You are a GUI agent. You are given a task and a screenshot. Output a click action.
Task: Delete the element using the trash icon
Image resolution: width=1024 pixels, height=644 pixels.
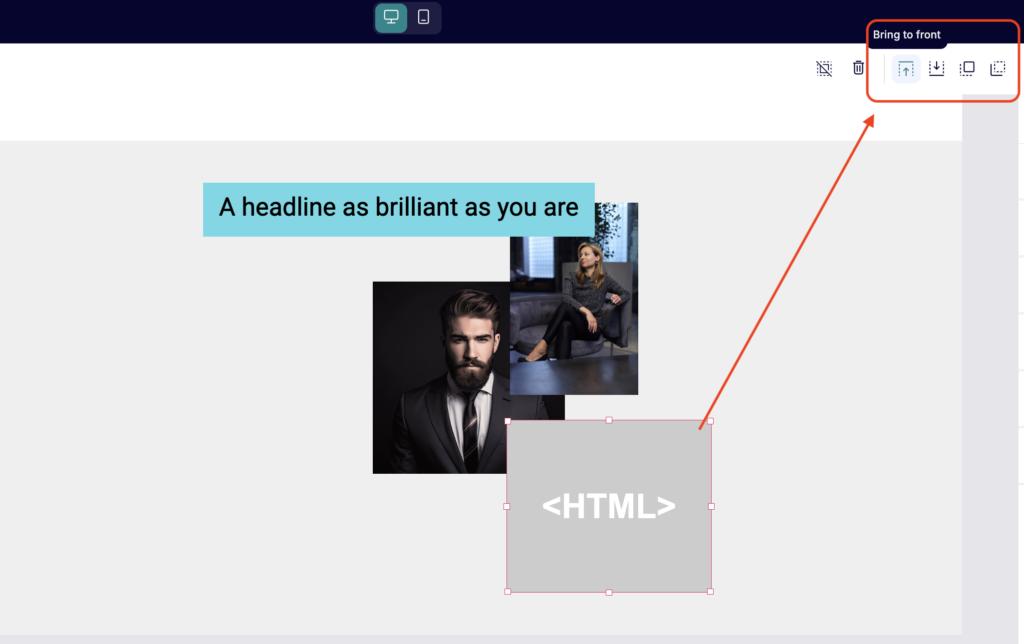[x=858, y=68]
